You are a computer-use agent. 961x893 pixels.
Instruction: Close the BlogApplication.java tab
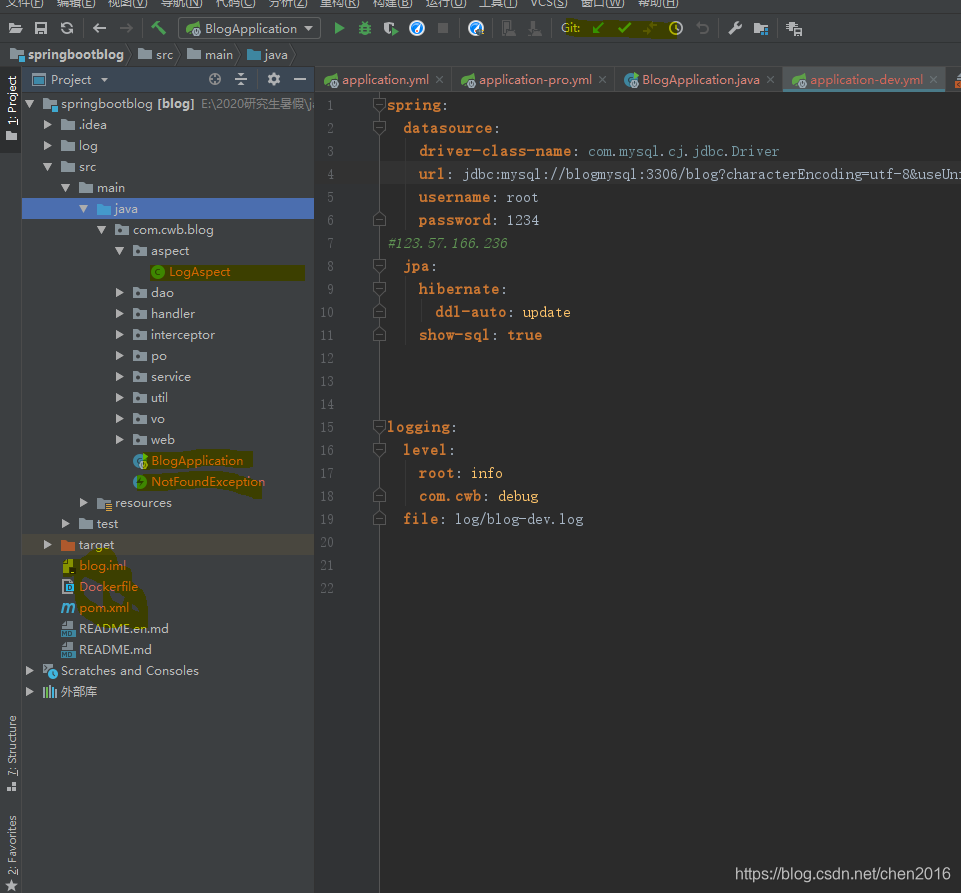coord(770,80)
